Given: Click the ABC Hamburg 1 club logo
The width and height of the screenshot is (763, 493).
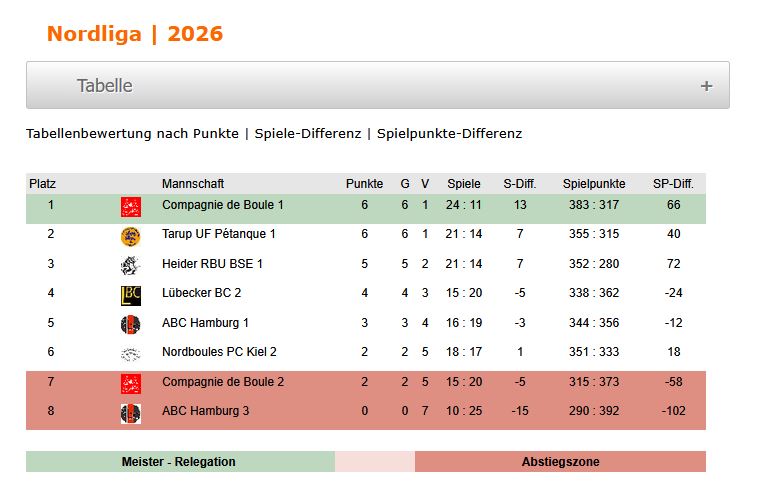Looking at the screenshot, I should [x=130, y=325].
